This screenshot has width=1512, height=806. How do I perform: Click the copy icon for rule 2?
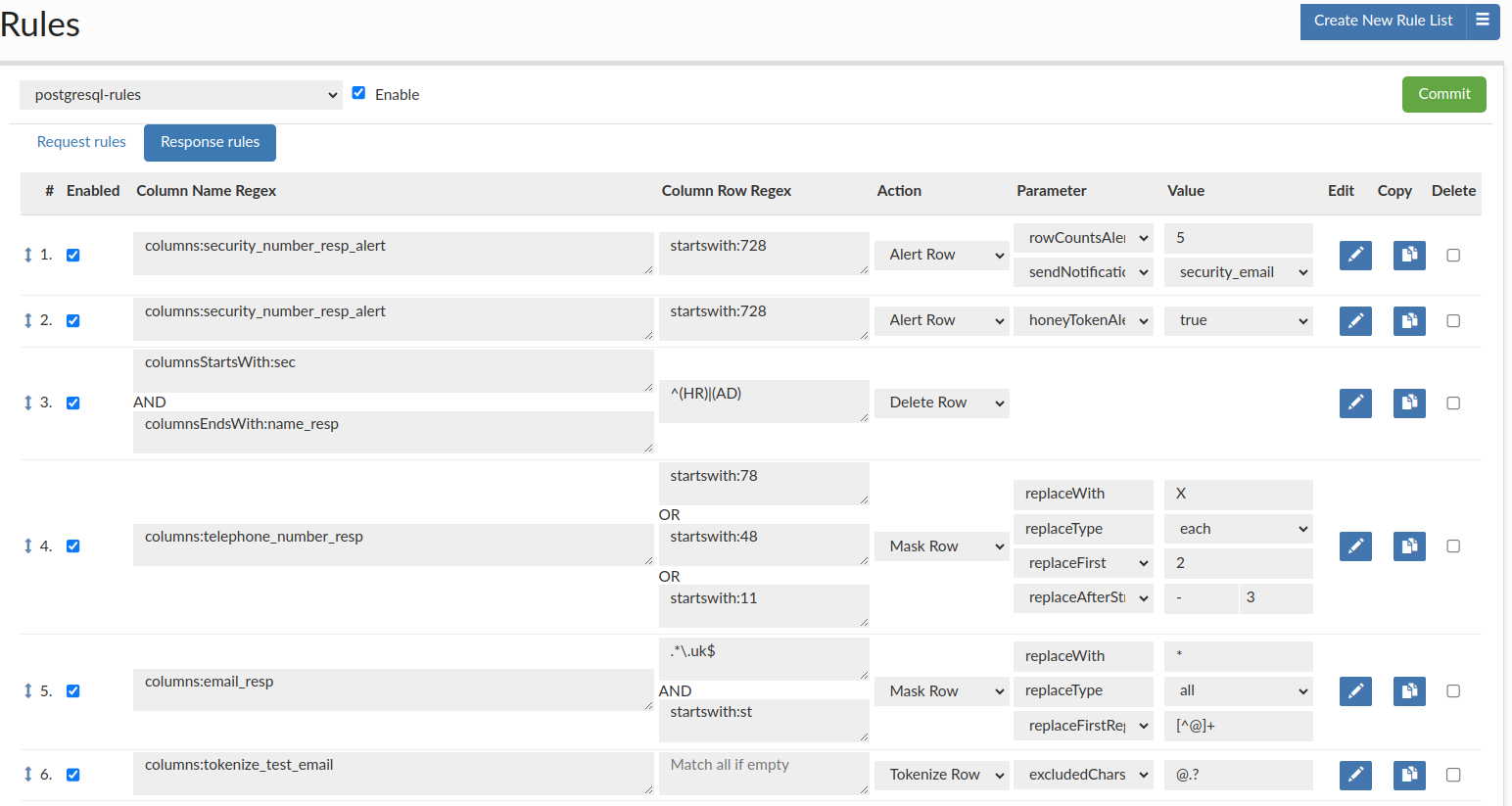[x=1409, y=320]
